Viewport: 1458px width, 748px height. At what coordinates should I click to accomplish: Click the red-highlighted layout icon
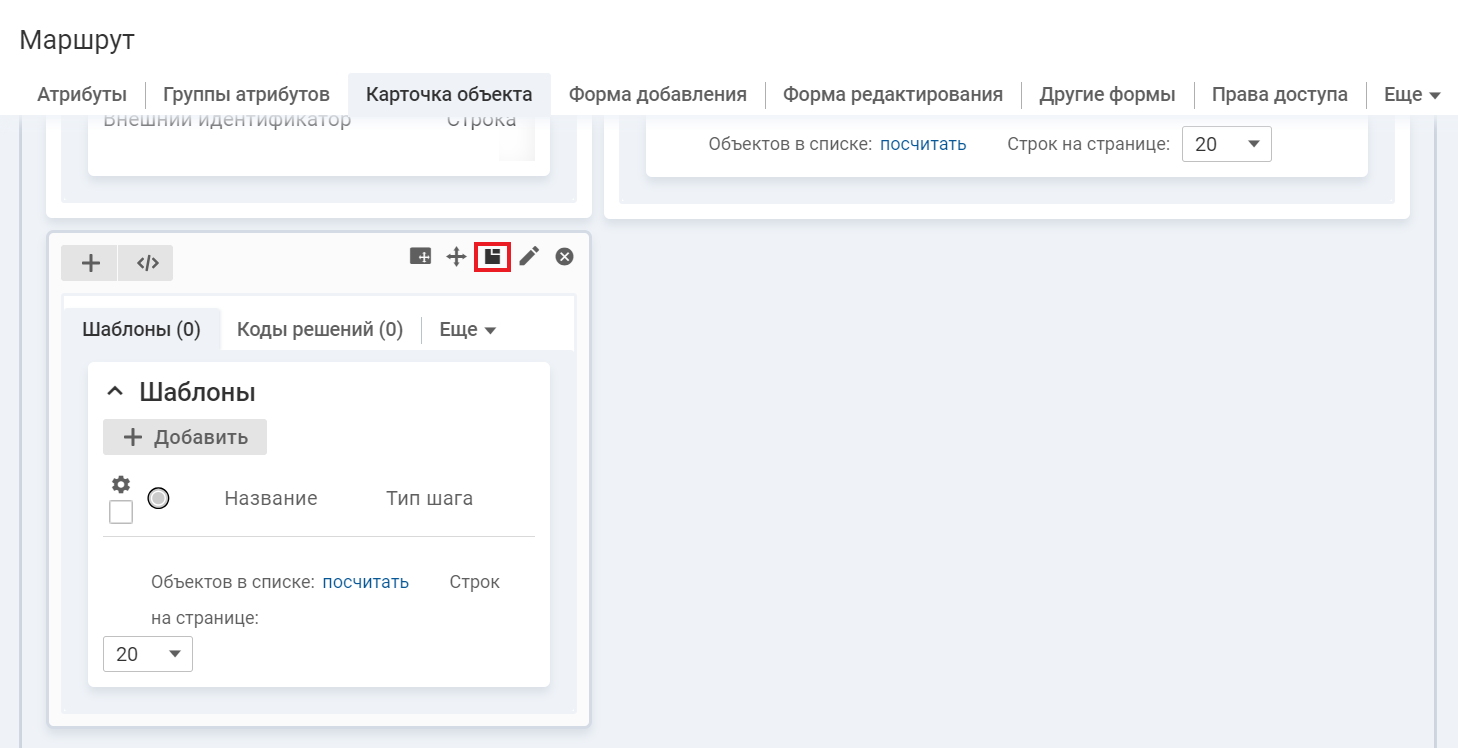coord(492,257)
